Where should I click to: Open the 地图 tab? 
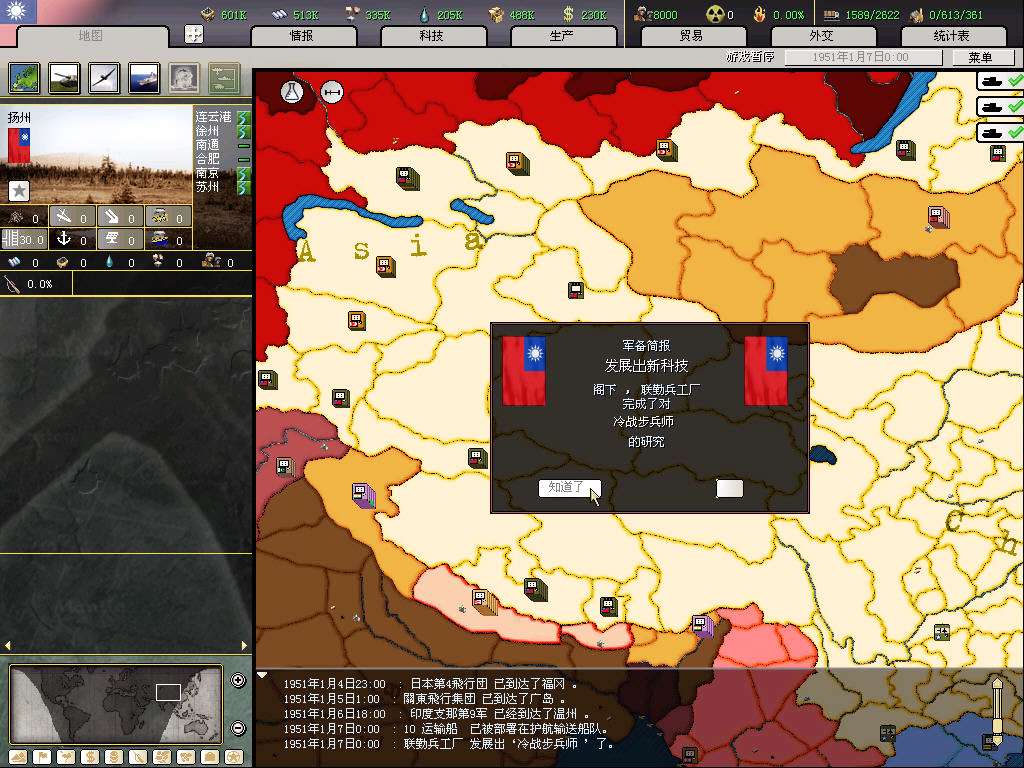(92, 36)
